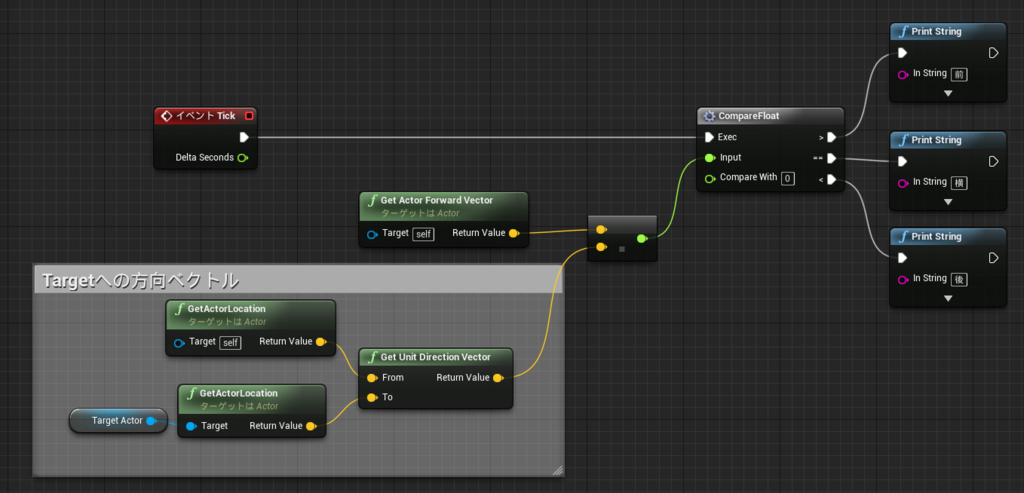1024x493 pixels.
Task: Click the Event Tick exec output pin
Action: pos(244,137)
